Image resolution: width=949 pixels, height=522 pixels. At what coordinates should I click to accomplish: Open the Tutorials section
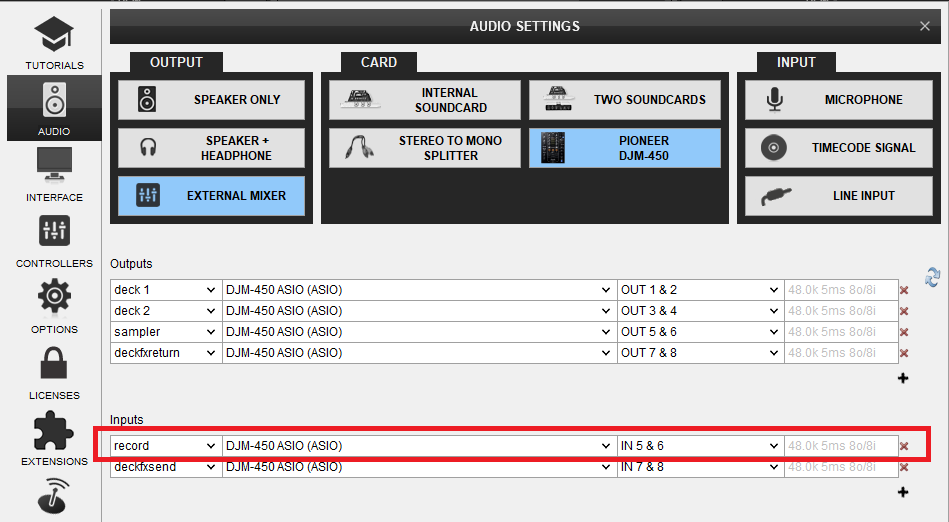tap(54, 42)
